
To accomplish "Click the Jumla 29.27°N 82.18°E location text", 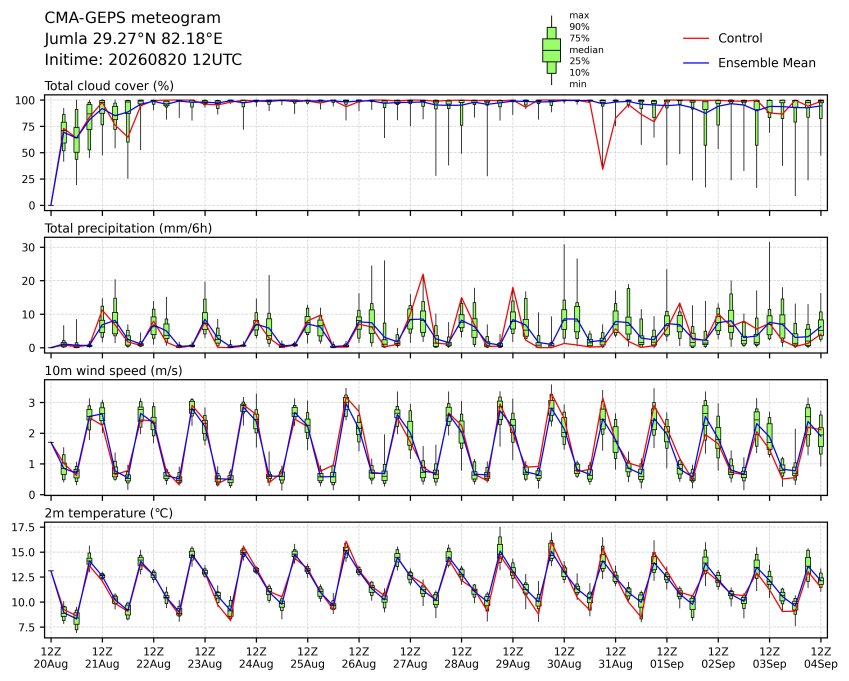I will pyautogui.click(x=133, y=39).
